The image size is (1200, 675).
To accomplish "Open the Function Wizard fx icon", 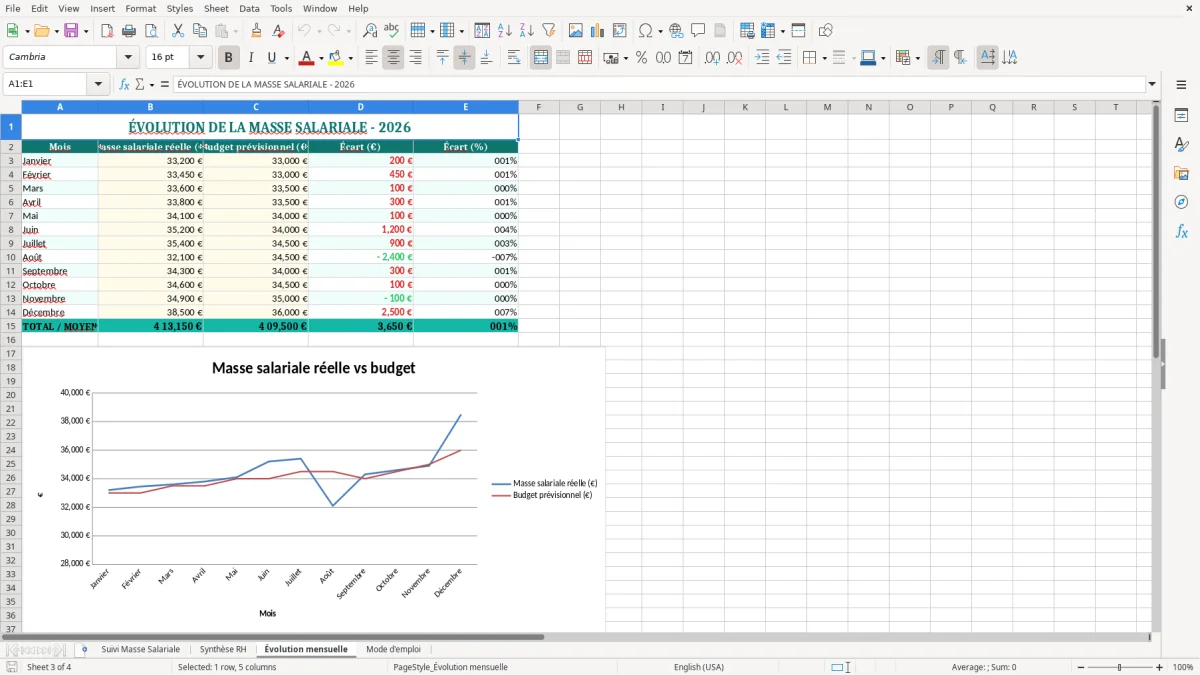I will click(x=124, y=85).
